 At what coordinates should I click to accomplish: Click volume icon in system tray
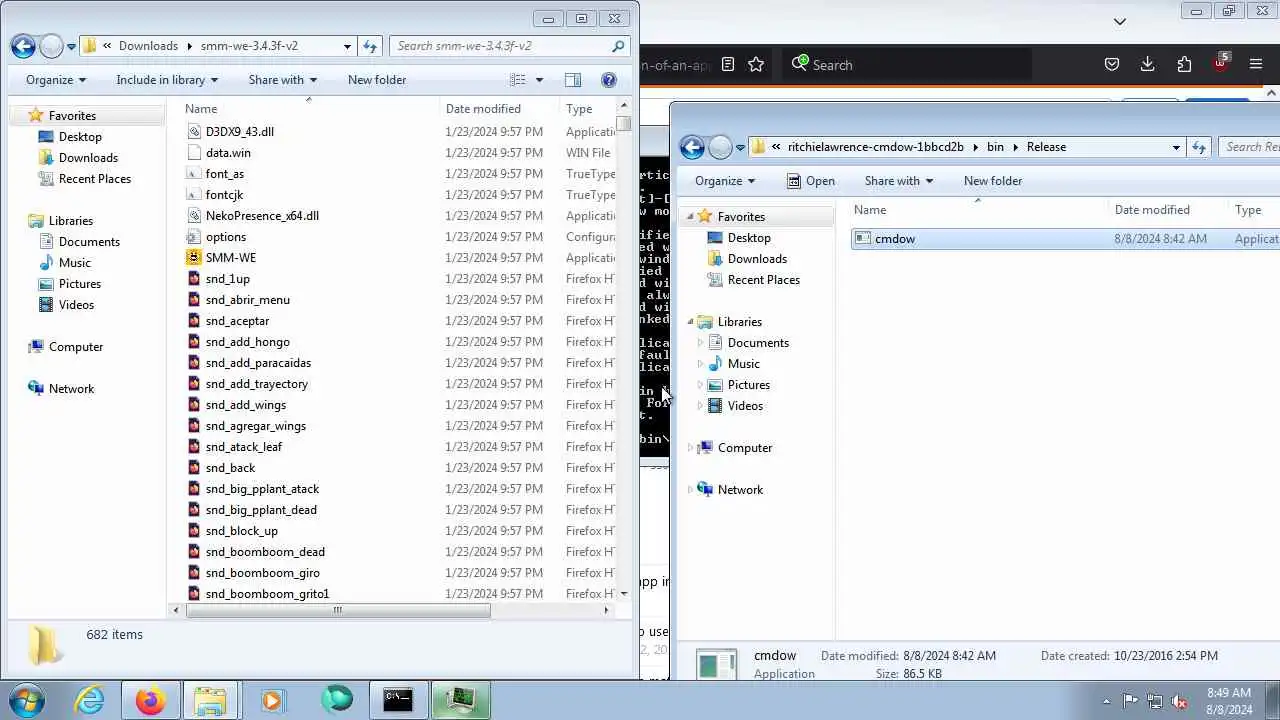pyautogui.click(x=1180, y=701)
